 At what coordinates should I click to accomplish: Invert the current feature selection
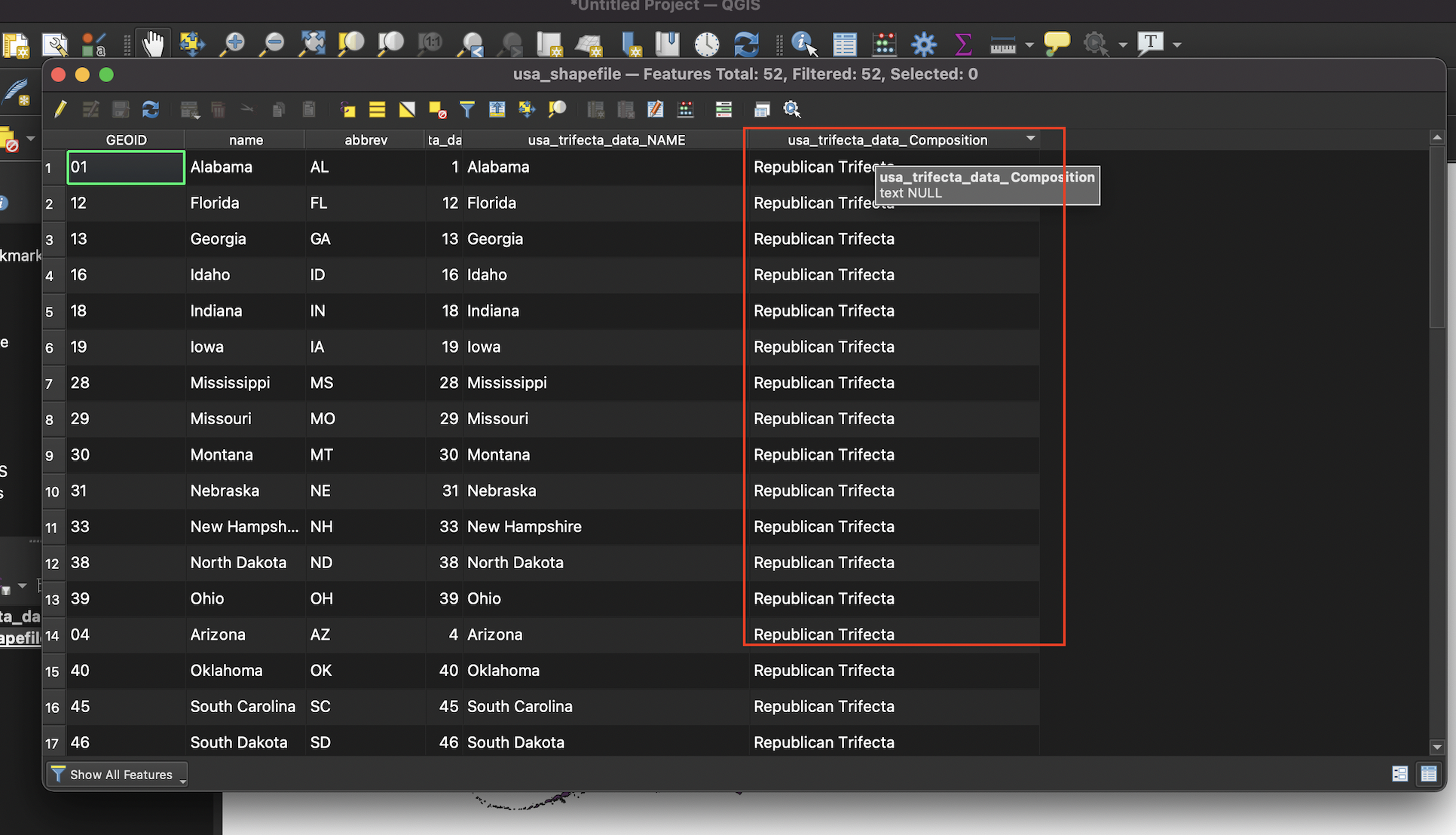click(407, 109)
